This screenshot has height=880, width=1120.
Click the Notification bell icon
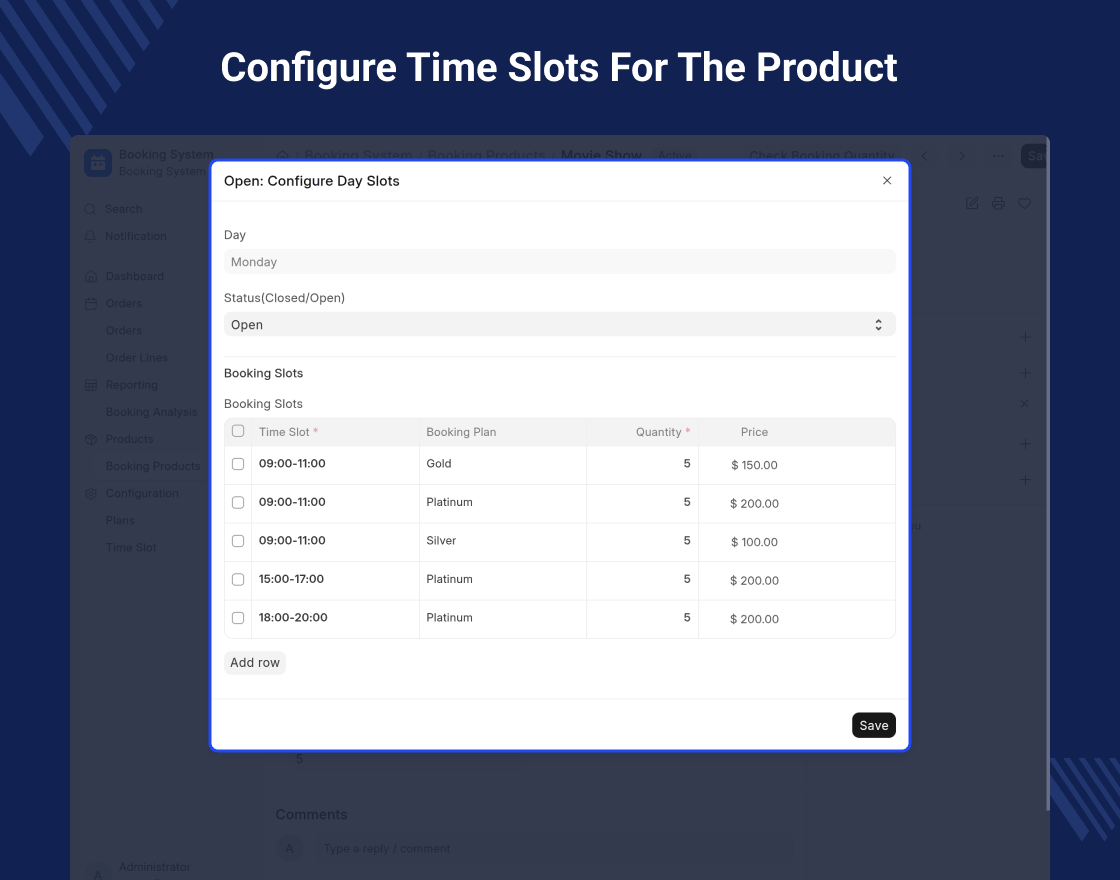(90, 236)
